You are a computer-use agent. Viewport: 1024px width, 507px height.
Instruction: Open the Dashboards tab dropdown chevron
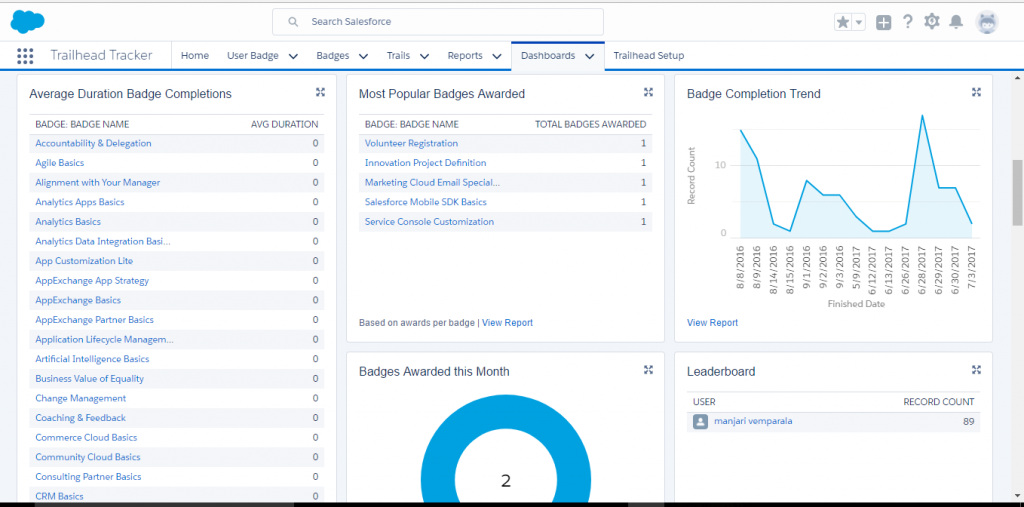590,56
